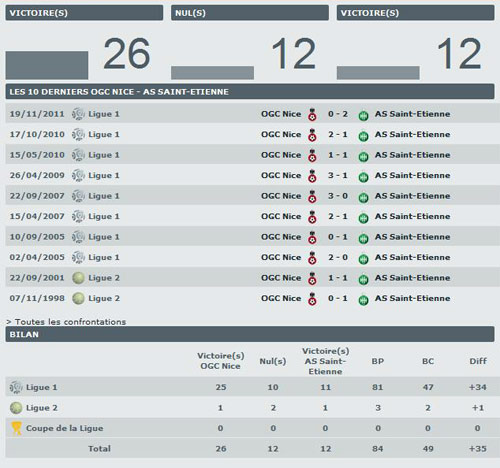The height and width of the screenshot is (468, 500).
Task: Click the +34 Diff value for Ligue 1
Action: coord(478,387)
